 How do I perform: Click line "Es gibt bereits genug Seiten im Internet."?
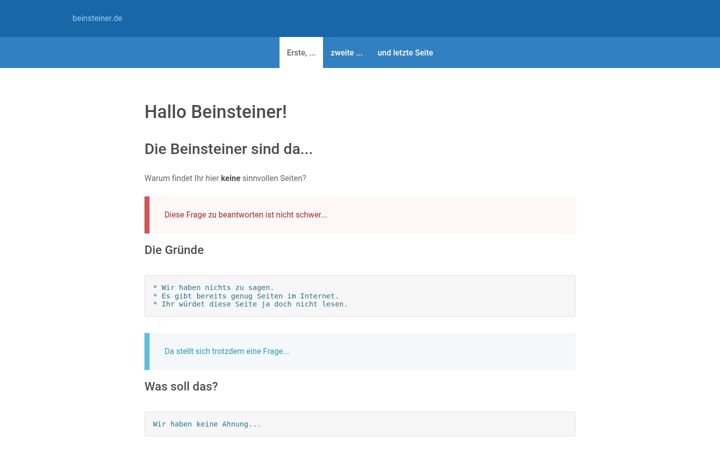click(x=246, y=296)
